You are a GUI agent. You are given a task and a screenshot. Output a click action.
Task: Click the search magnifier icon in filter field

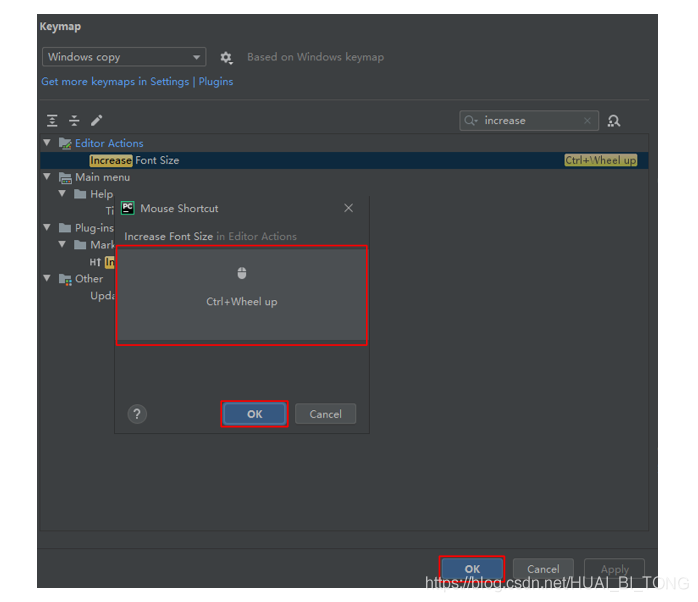[x=470, y=121]
